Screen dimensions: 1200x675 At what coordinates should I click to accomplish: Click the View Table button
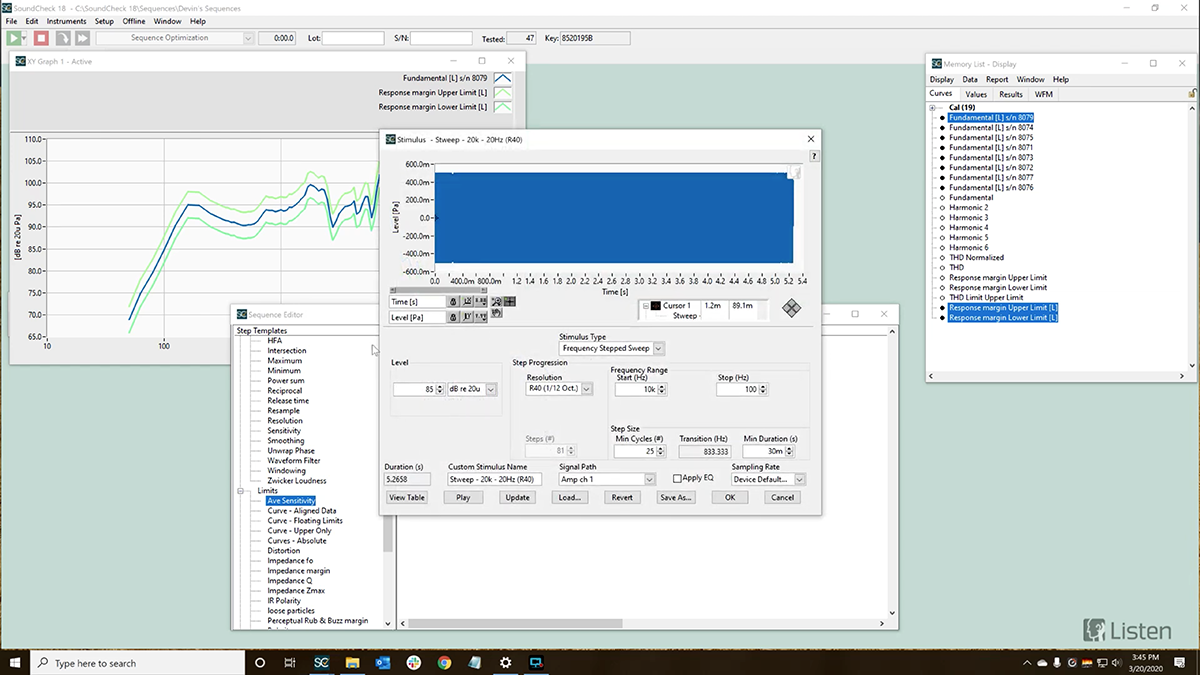(x=406, y=497)
